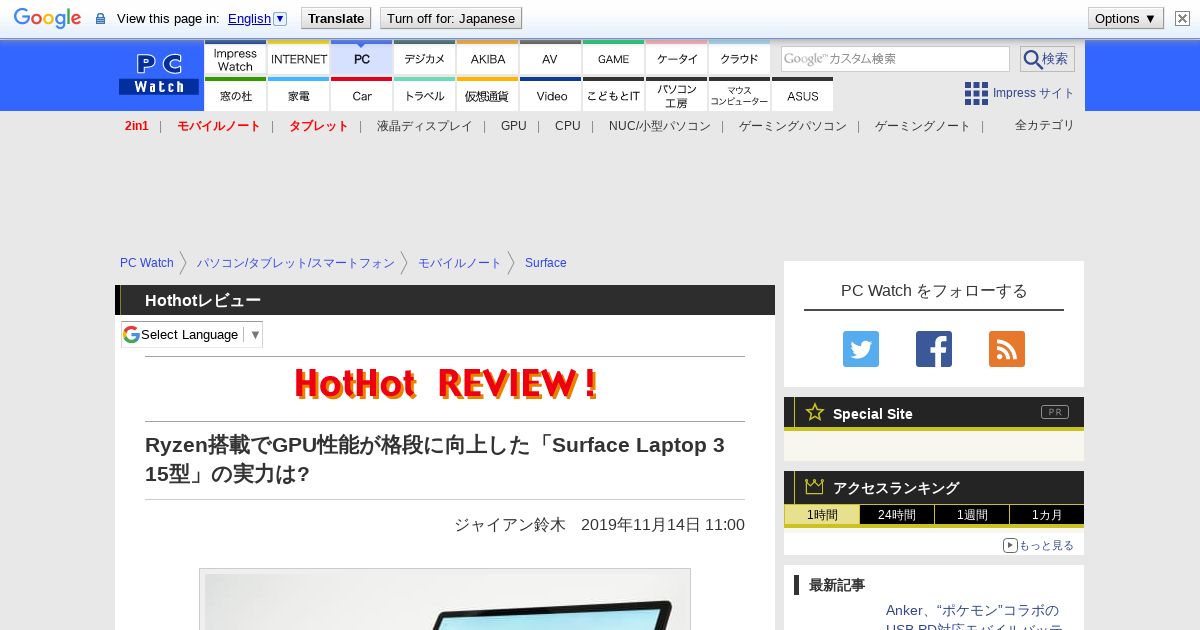Open the Car nav tab

click(362, 95)
